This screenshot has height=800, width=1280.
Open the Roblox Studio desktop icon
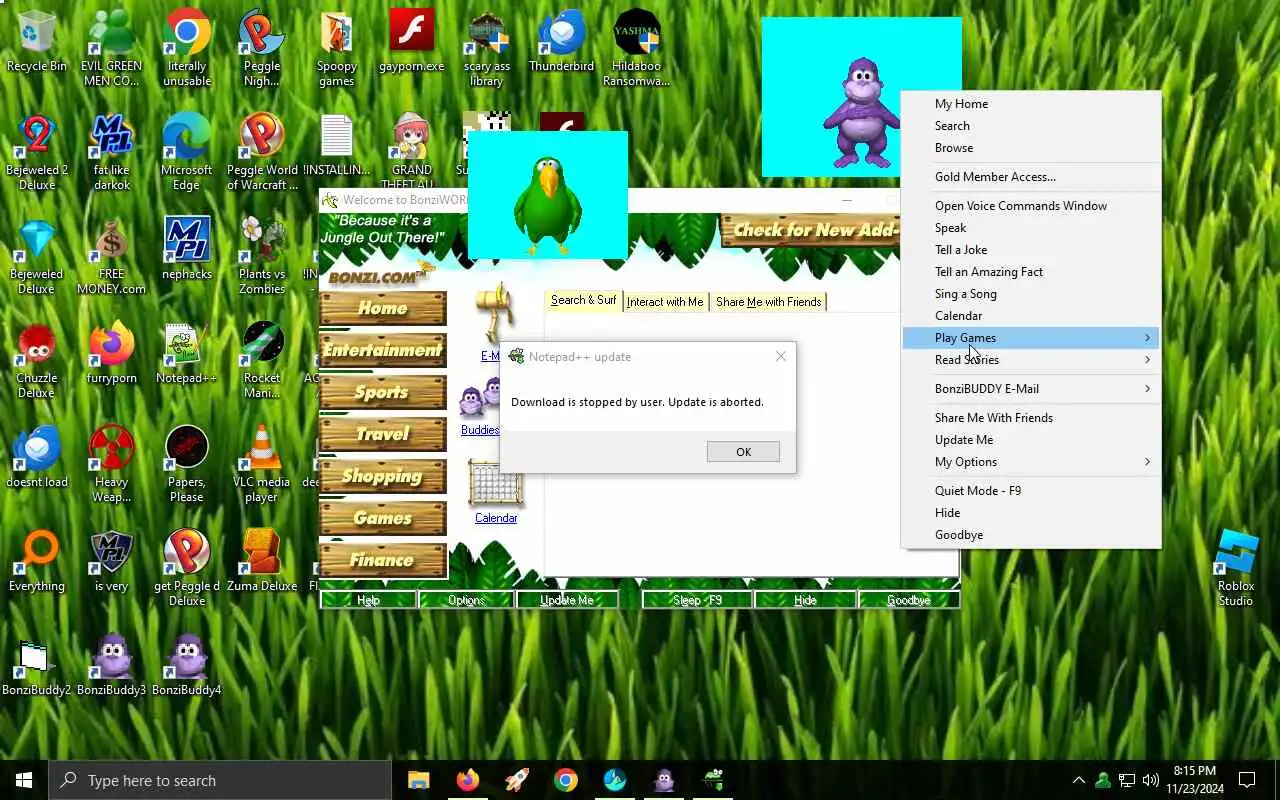[x=1236, y=568]
